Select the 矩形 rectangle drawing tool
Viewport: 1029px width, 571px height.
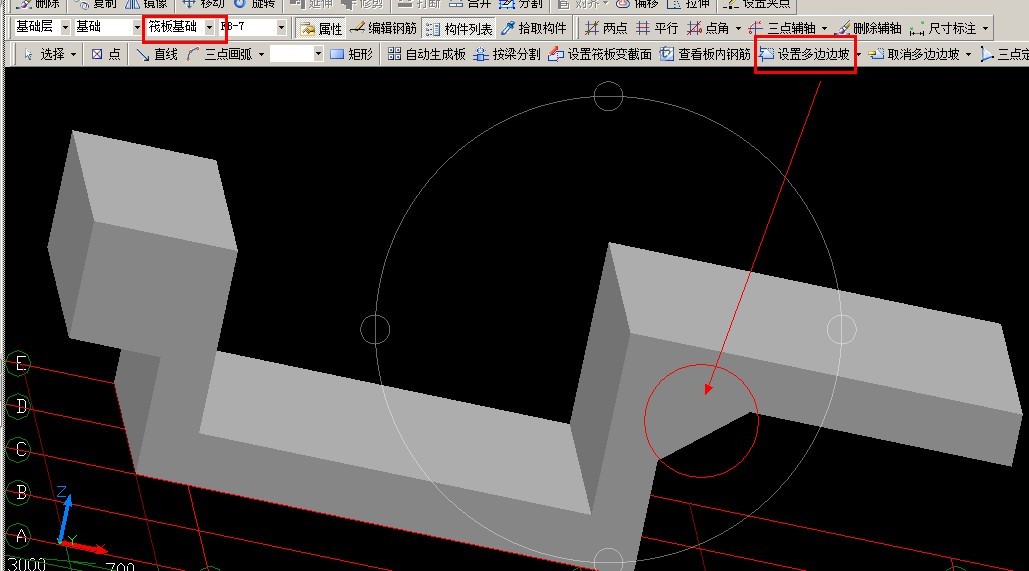[351, 54]
